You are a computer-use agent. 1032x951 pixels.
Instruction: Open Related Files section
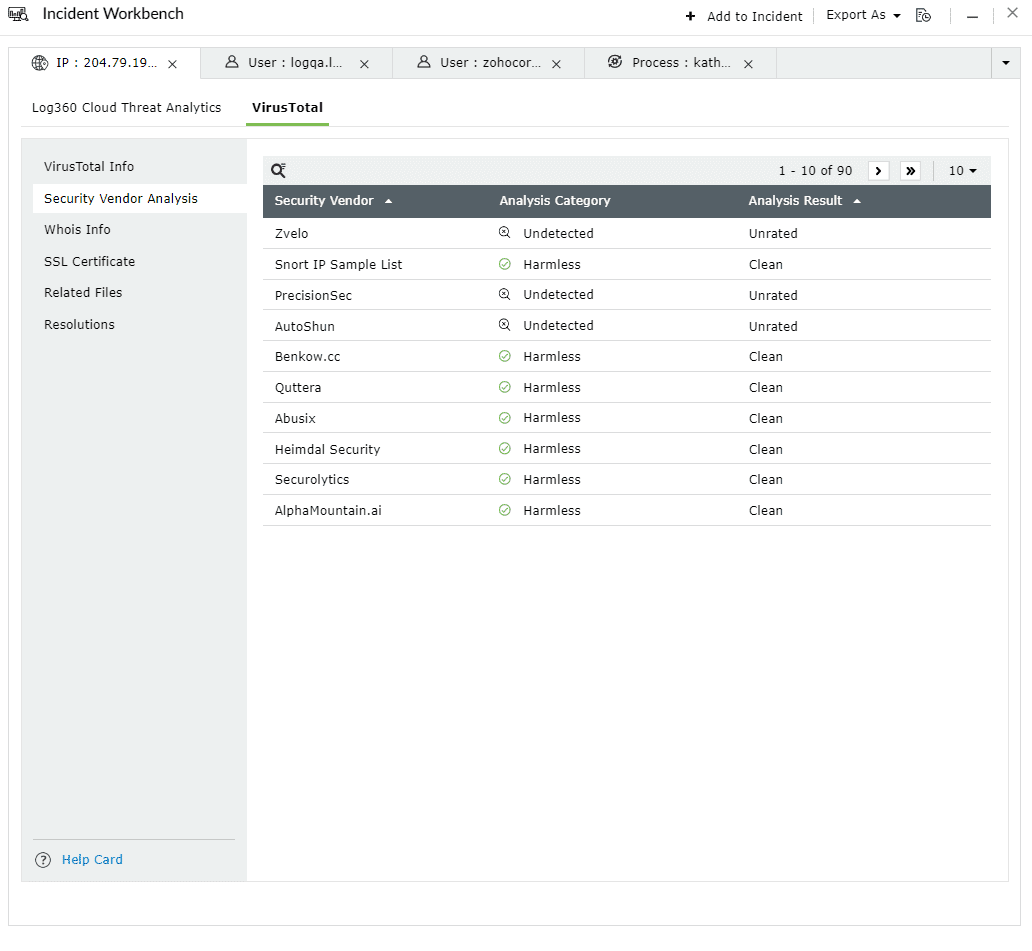pos(83,292)
